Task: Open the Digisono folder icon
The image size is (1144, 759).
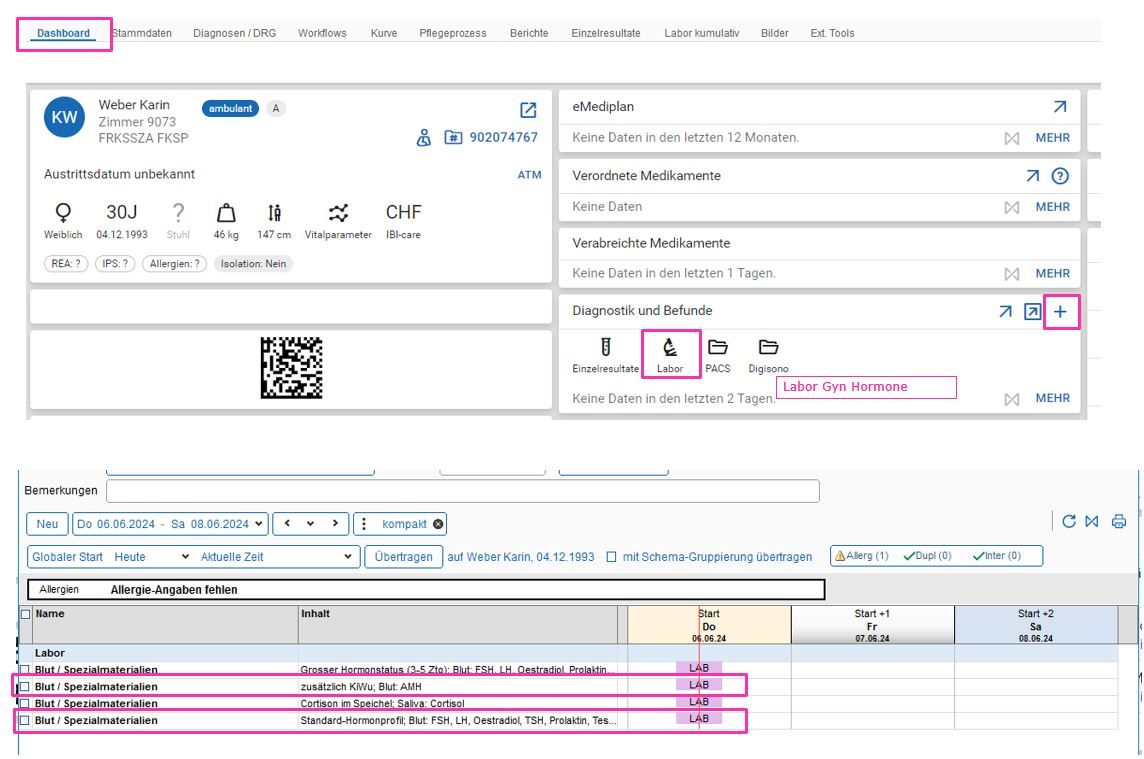Action: (768, 348)
